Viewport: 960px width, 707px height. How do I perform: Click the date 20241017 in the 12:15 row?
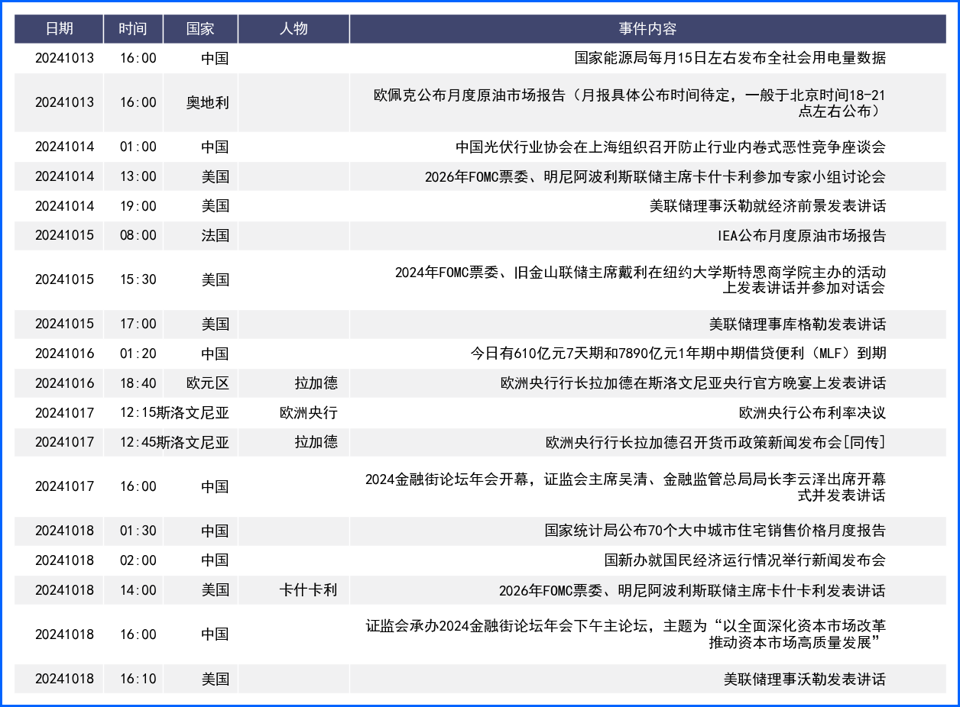64,413
